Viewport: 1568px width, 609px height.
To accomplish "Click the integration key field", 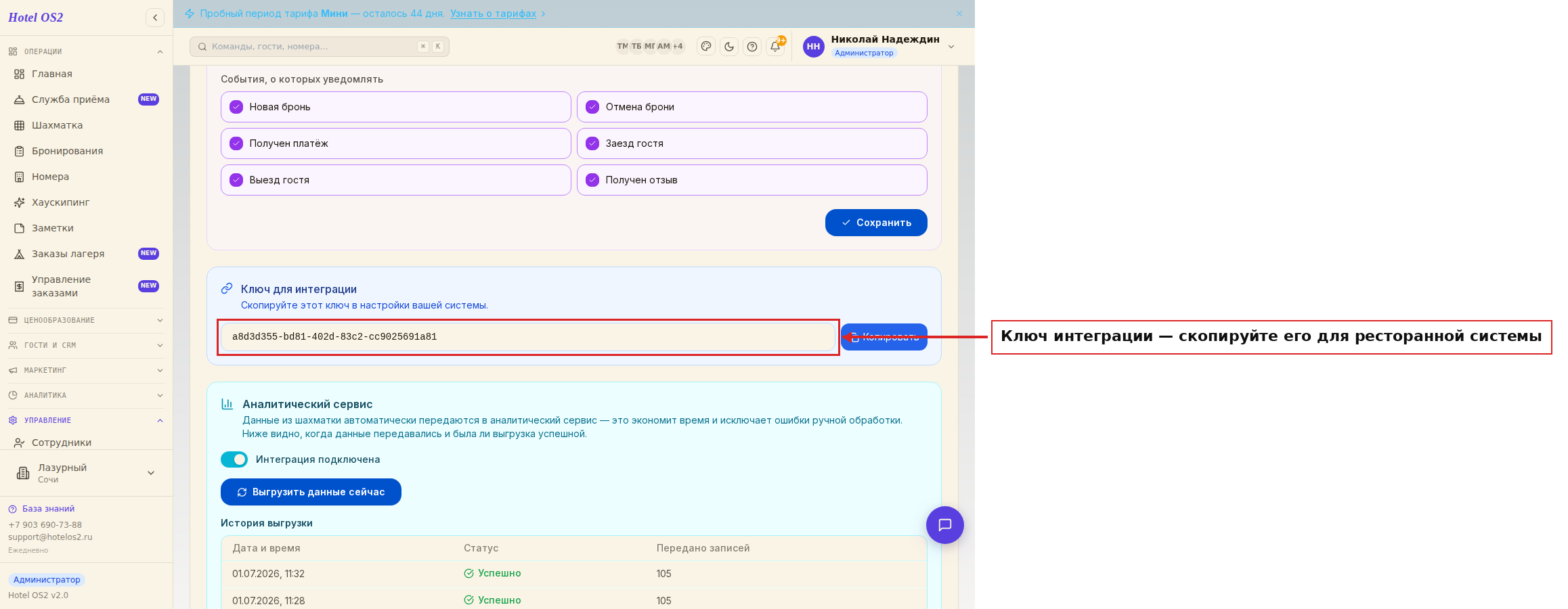I will (528, 337).
